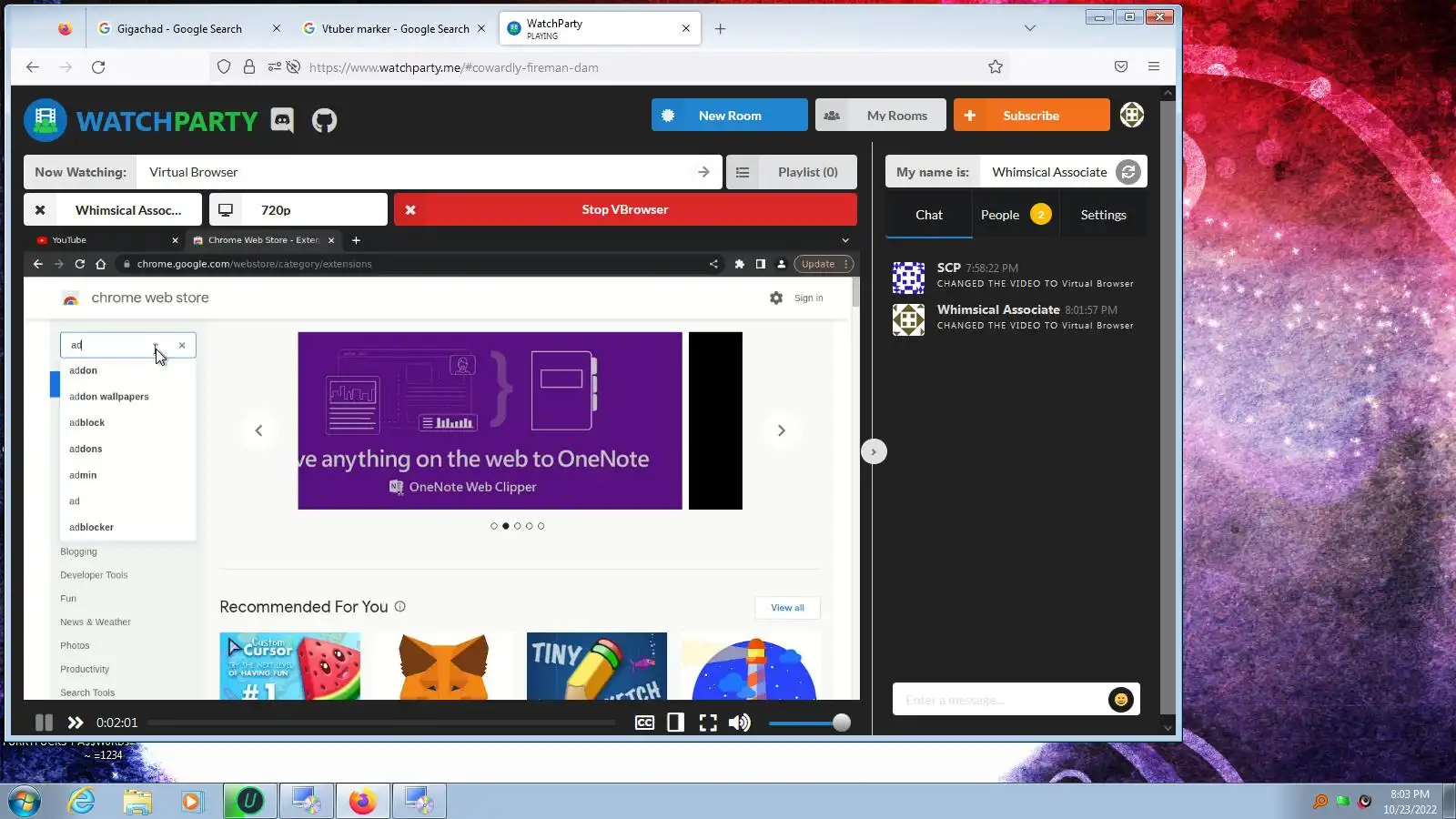Collapse the chat sidebar arrow
The image size is (1456, 819).
pyautogui.click(x=874, y=451)
